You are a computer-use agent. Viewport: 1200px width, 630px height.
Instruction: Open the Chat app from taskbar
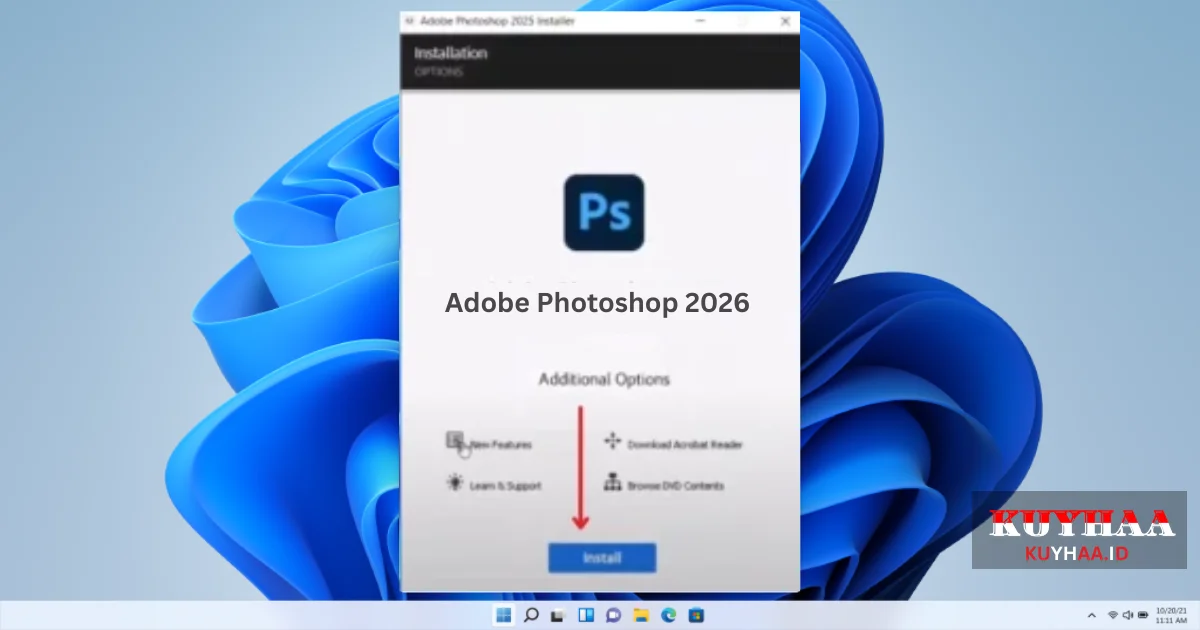point(613,616)
